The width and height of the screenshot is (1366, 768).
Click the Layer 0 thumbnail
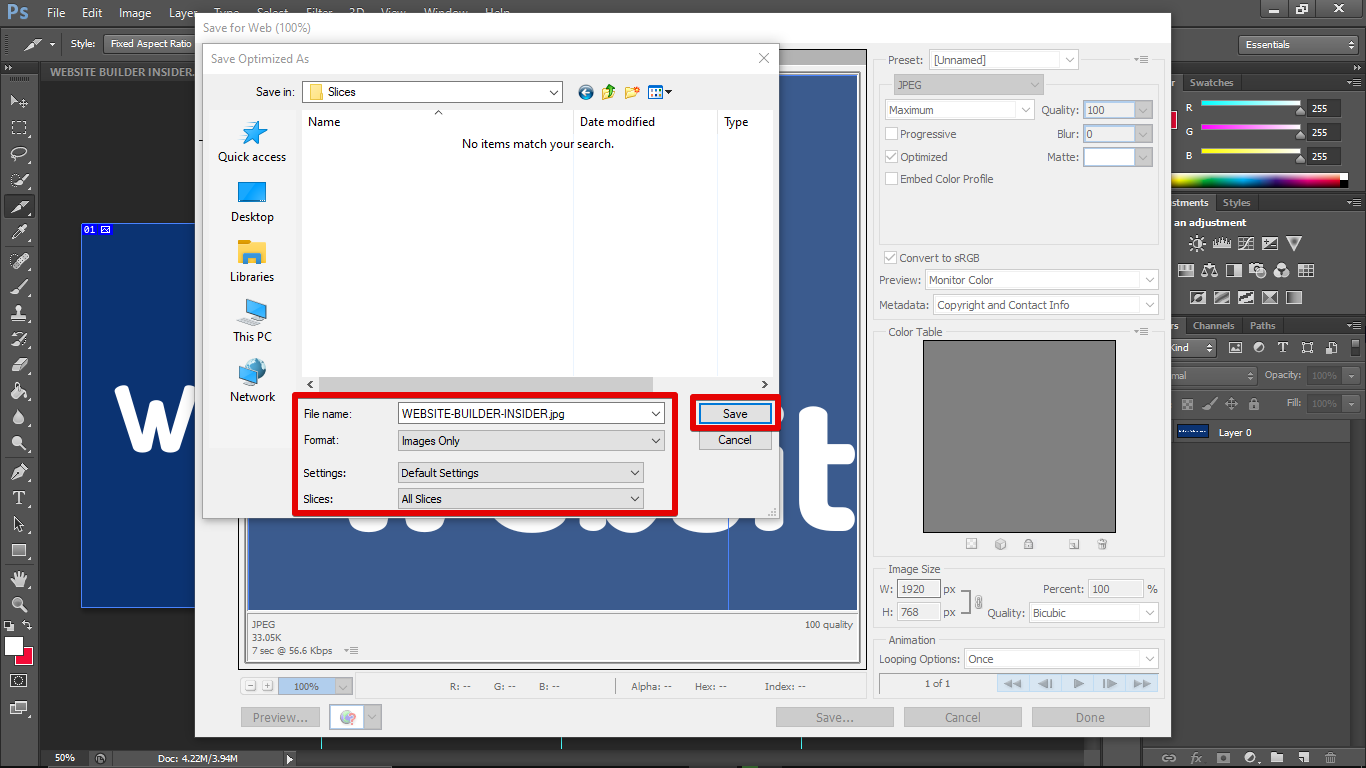tap(1193, 432)
